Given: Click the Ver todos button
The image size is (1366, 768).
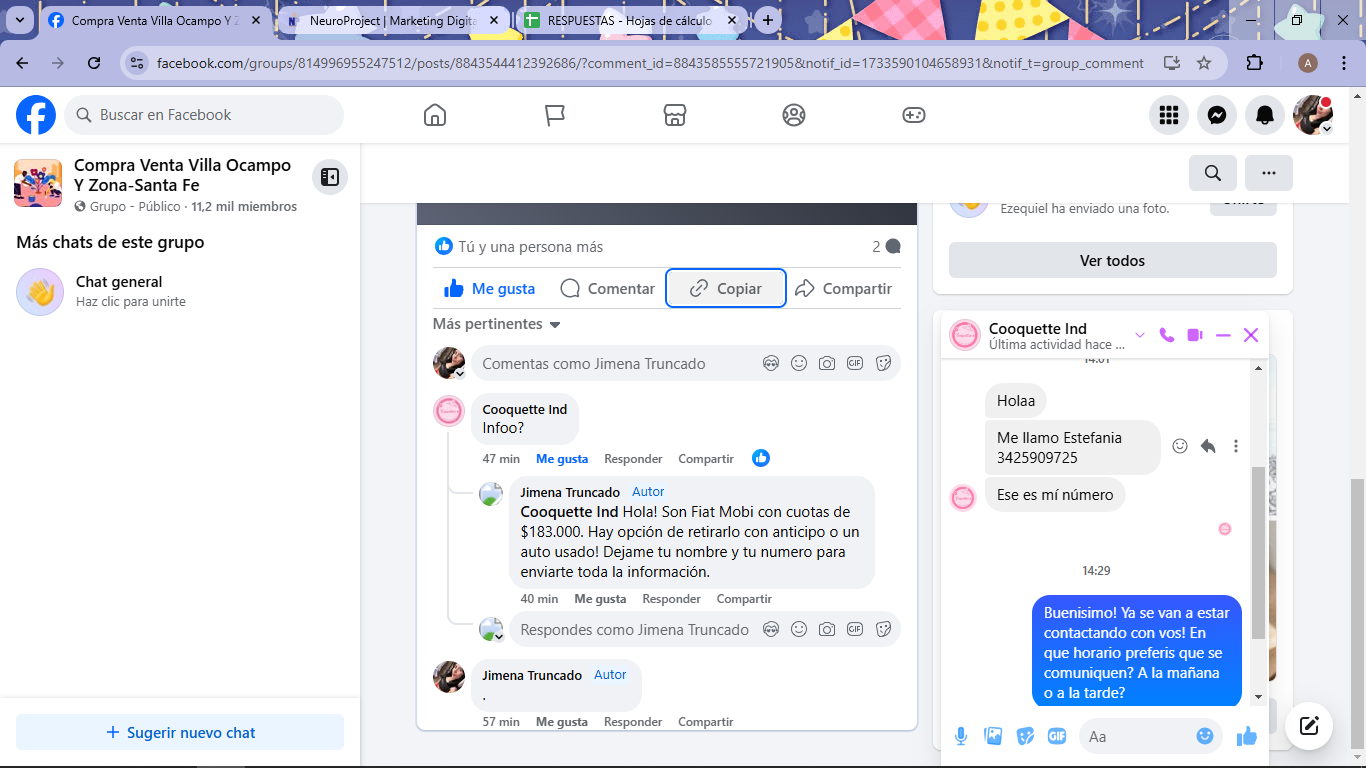Looking at the screenshot, I should [1112, 260].
